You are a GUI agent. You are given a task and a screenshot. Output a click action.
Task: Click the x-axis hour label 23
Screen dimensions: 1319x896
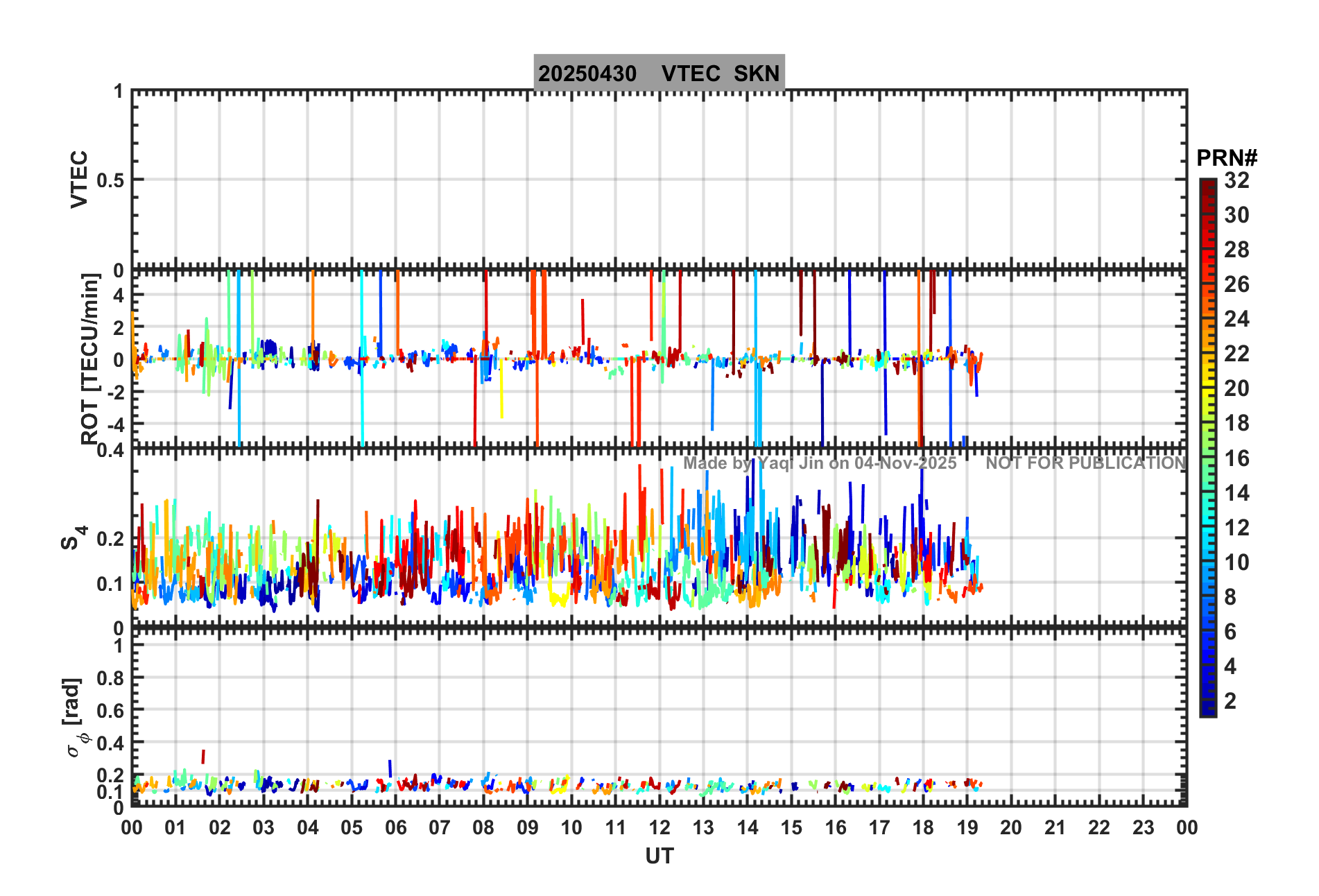click(1143, 827)
